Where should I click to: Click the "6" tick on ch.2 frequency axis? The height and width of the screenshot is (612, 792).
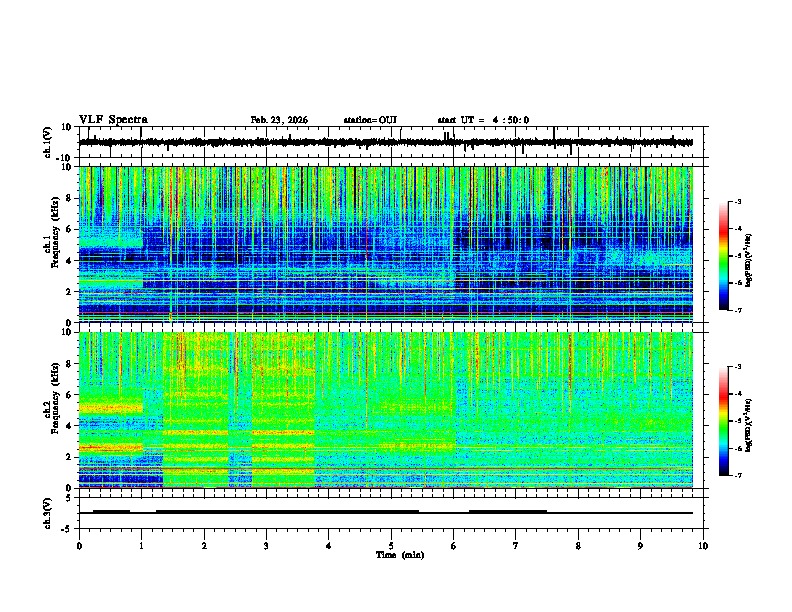pos(70,395)
